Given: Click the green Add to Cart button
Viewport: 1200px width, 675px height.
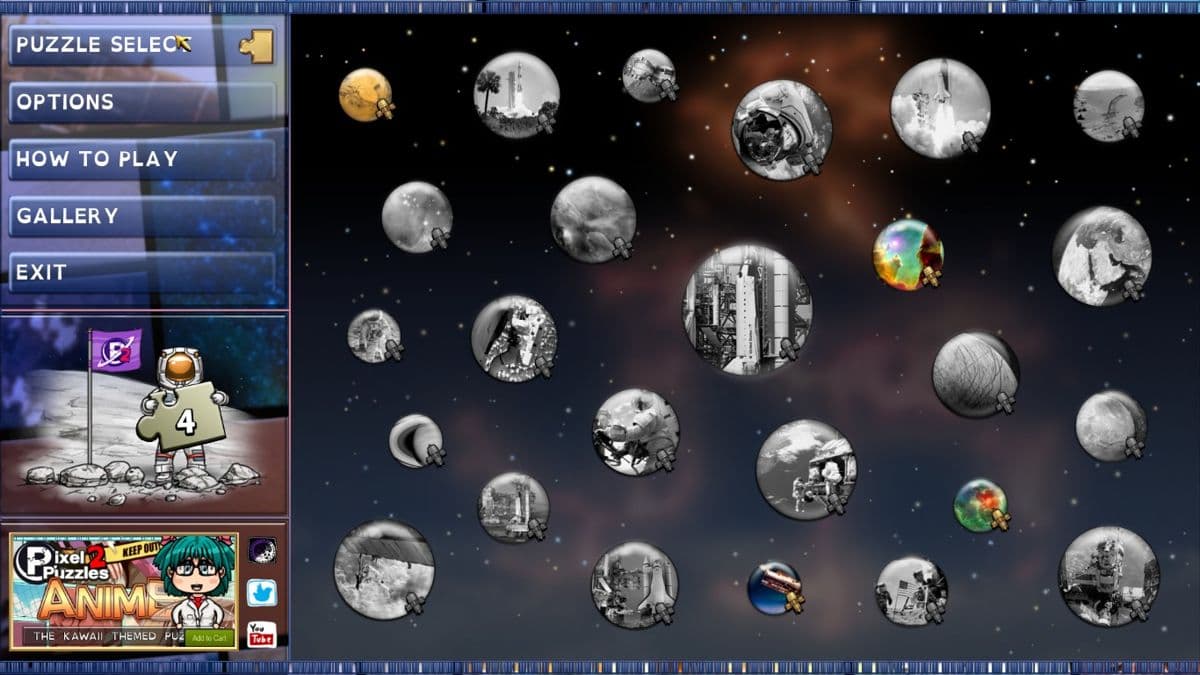Looking at the screenshot, I should click(x=209, y=637).
